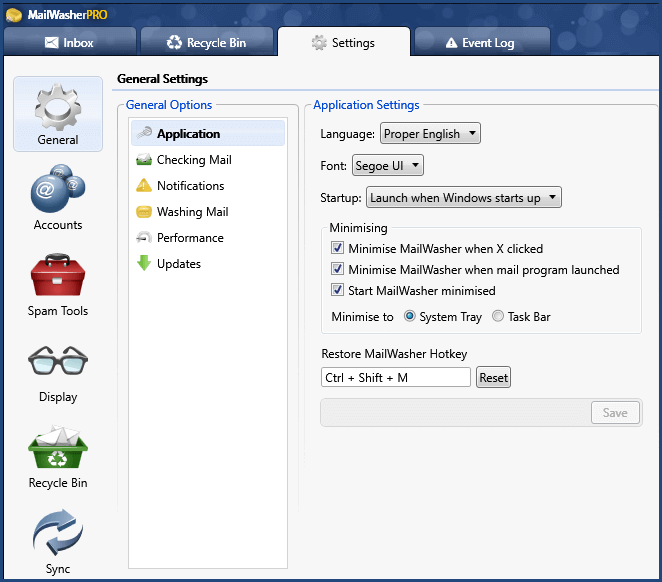Open the General settings gear icon
The image size is (662, 582).
(58, 107)
